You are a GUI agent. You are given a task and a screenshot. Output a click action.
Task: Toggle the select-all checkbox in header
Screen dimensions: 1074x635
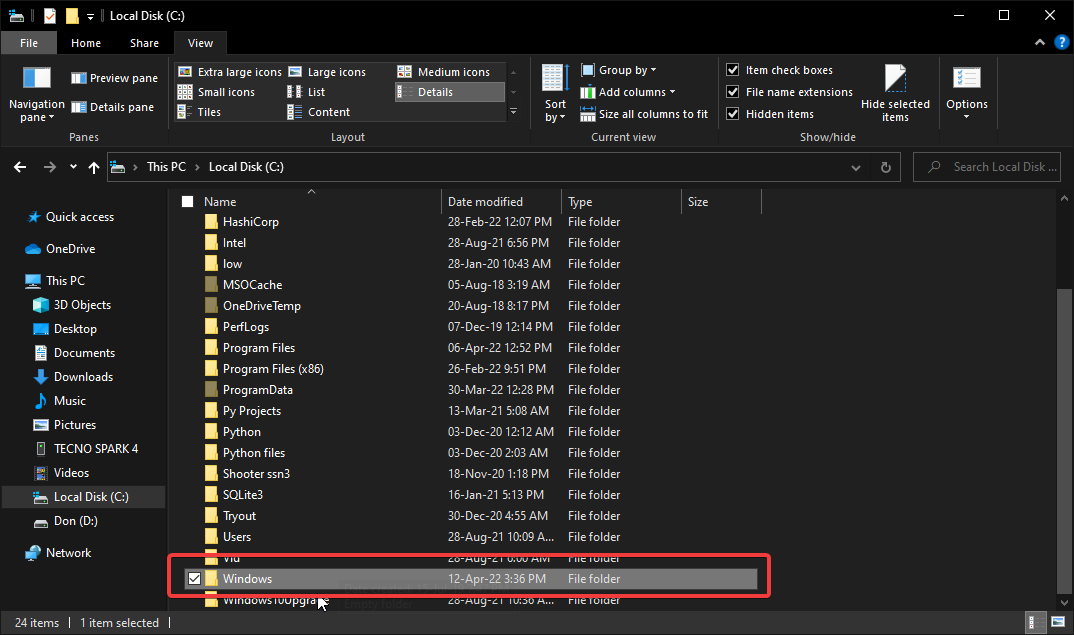[x=187, y=201]
